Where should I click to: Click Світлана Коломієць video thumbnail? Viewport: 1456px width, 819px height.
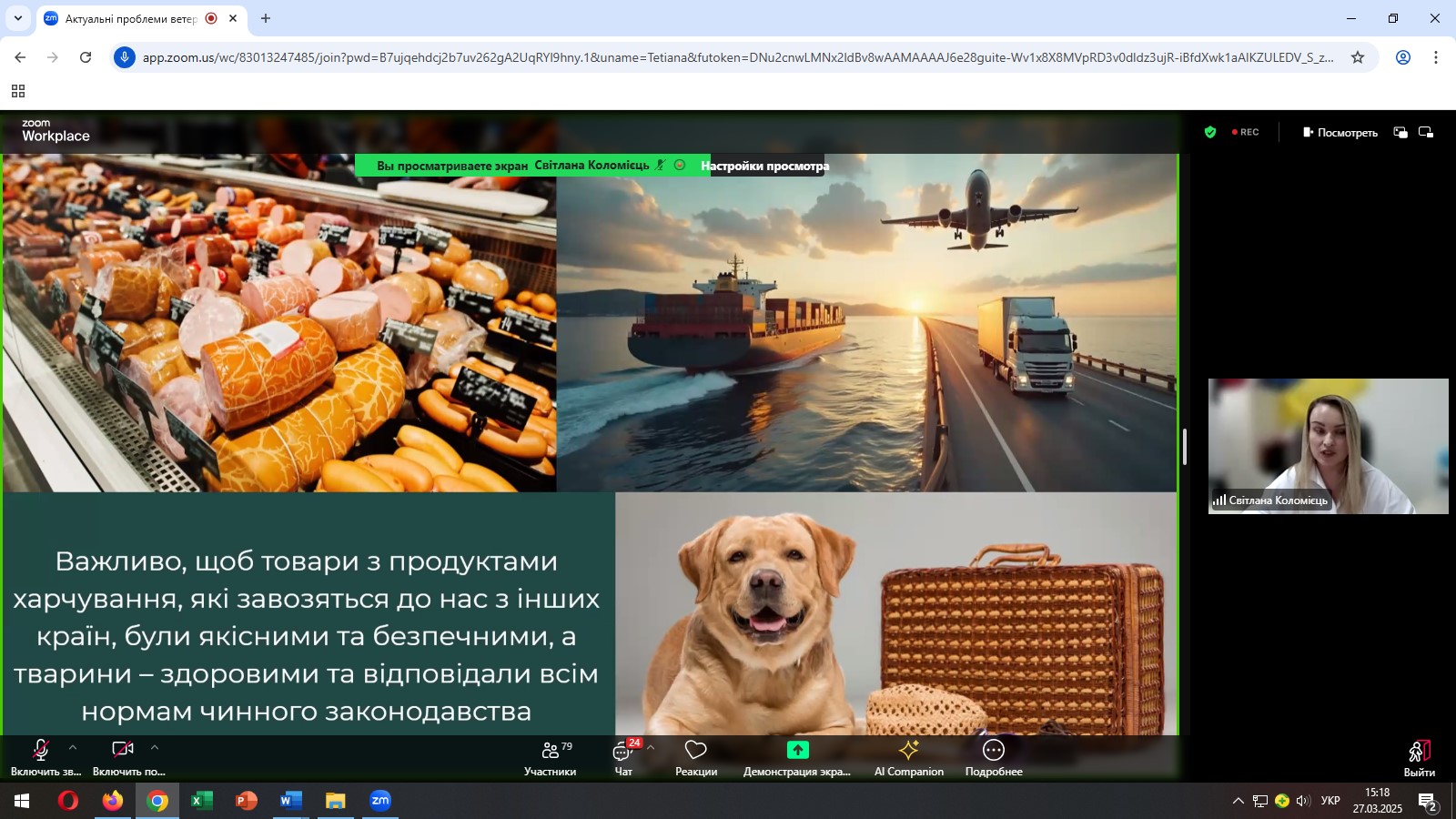1328,446
